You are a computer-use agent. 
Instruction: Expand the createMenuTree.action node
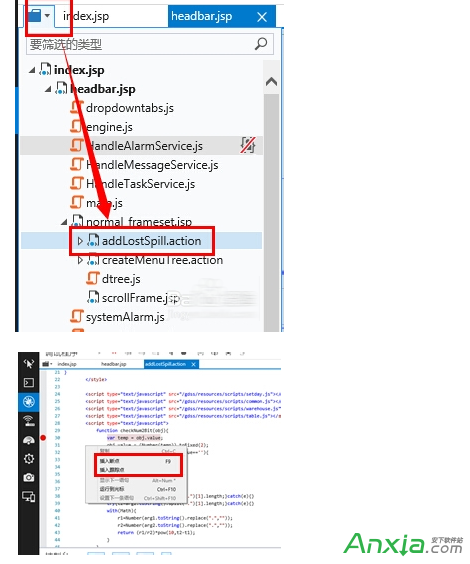[x=80, y=260]
